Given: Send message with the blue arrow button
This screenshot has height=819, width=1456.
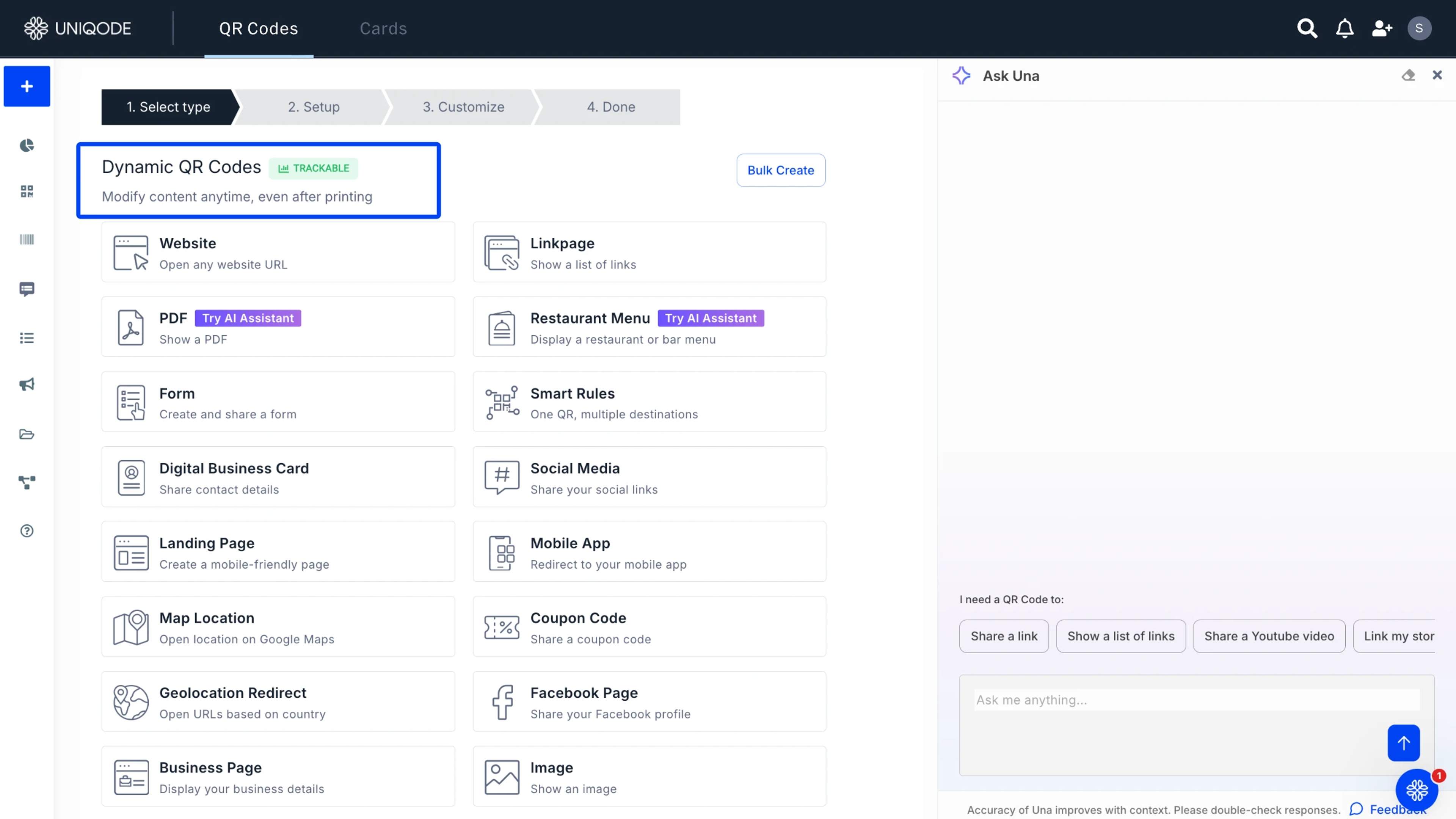Looking at the screenshot, I should (1403, 743).
